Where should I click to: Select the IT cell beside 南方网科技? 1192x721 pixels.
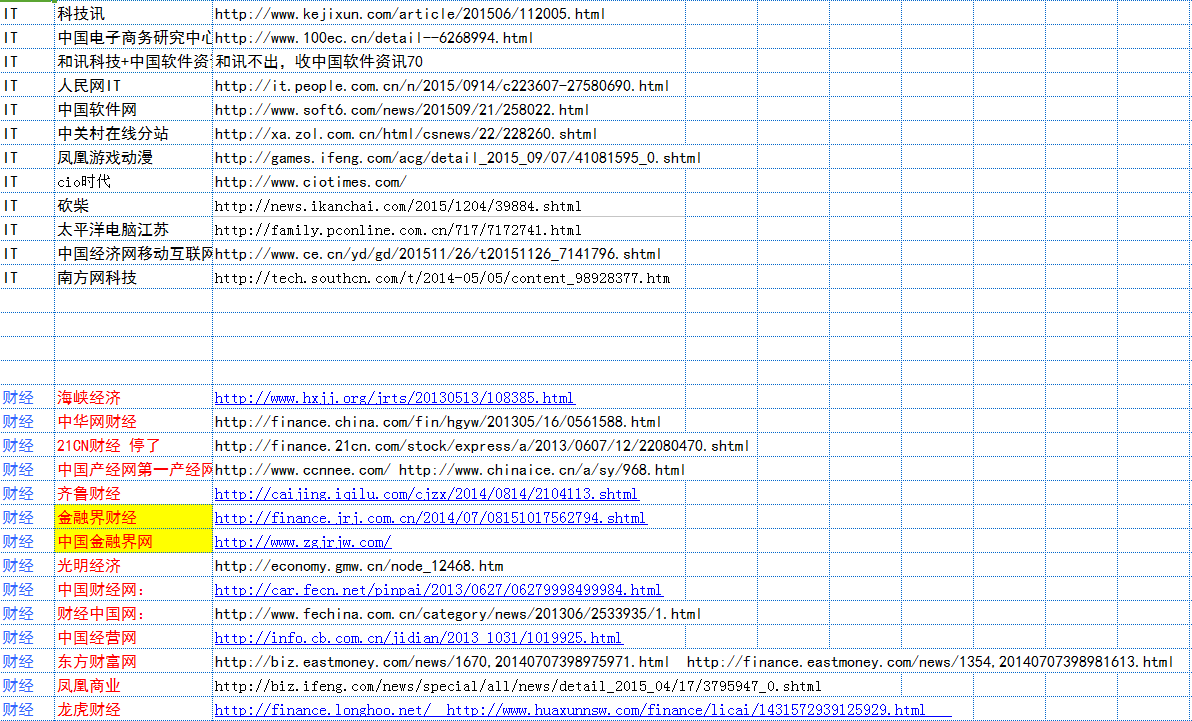click(27, 278)
